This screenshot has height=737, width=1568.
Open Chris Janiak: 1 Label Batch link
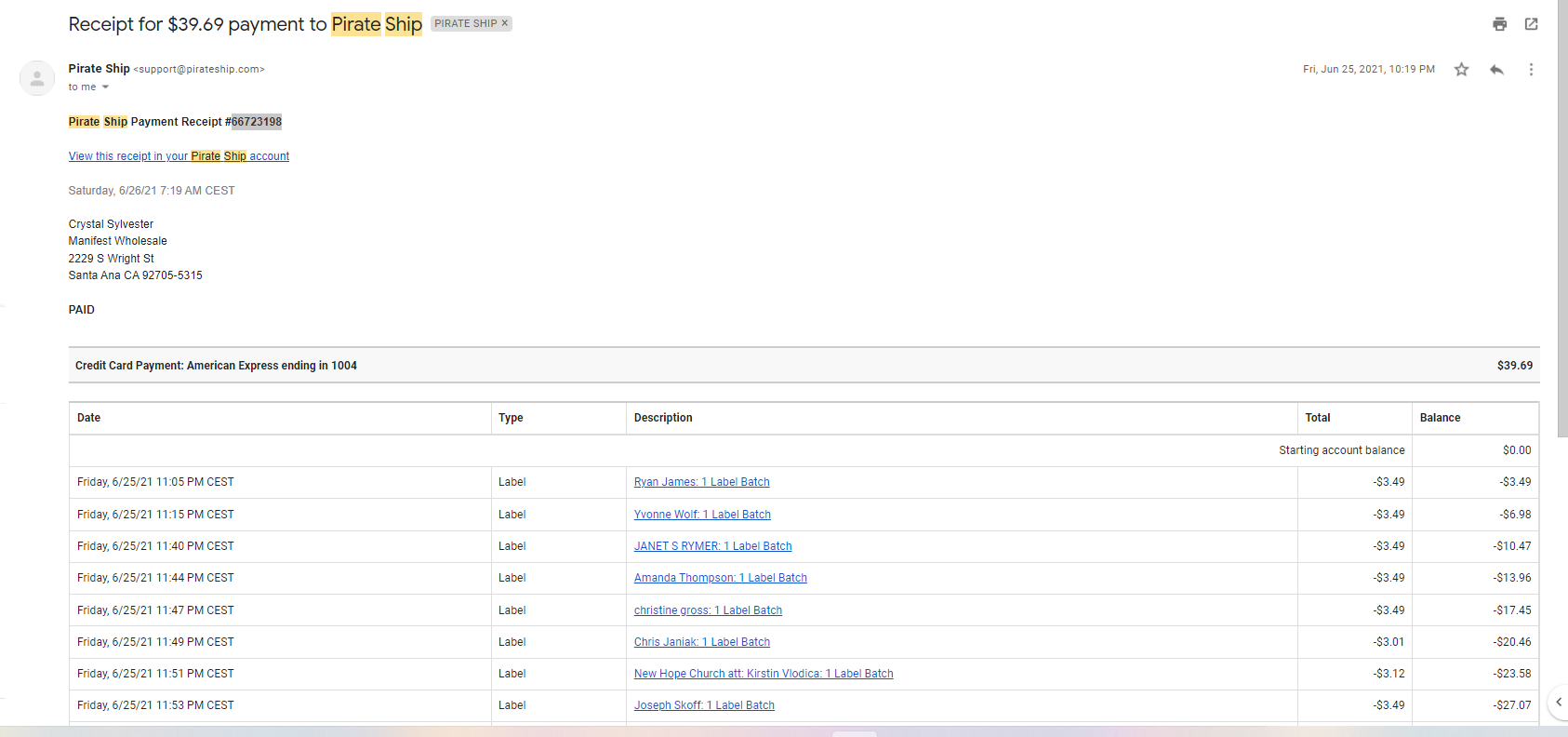(702, 642)
